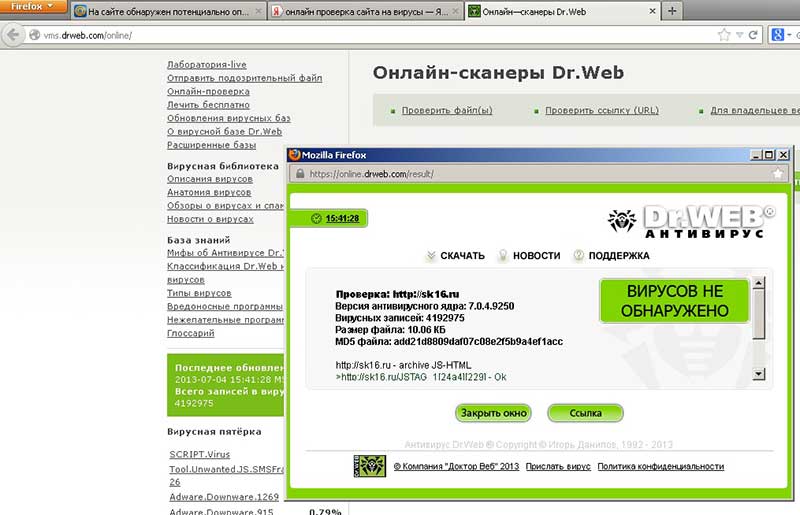Click the 'Закрыть окно' button
The height and width of the screenshot is (515, 800).
tap(492, 413)
